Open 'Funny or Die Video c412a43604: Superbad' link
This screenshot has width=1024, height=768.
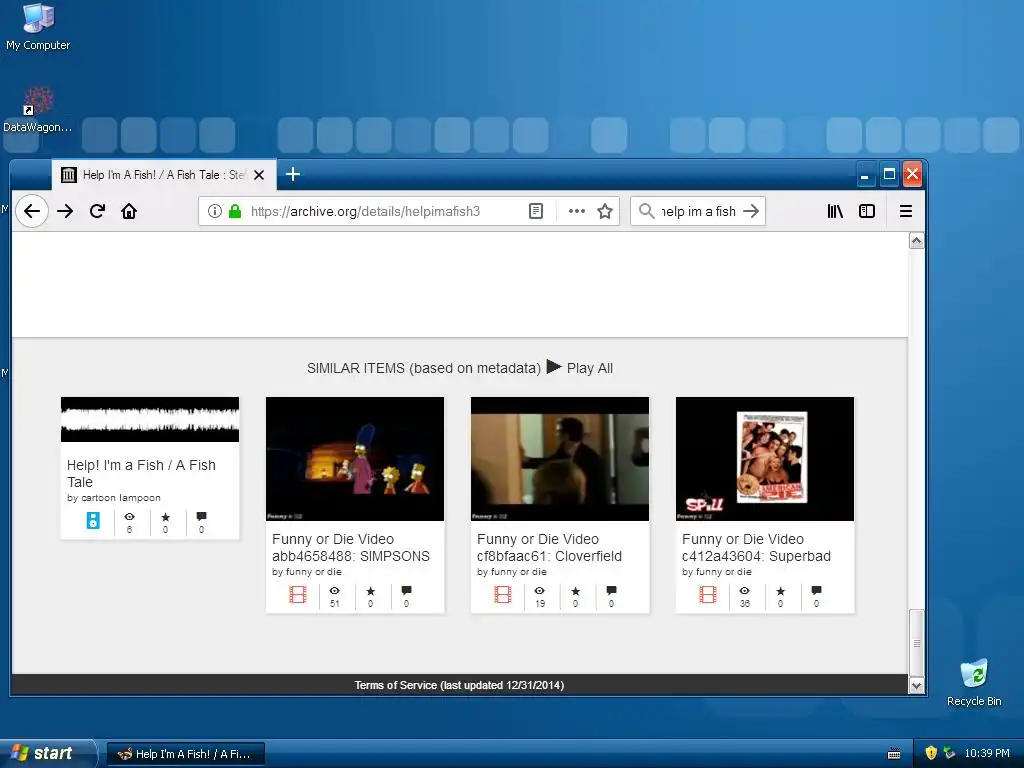click(756, 547)
